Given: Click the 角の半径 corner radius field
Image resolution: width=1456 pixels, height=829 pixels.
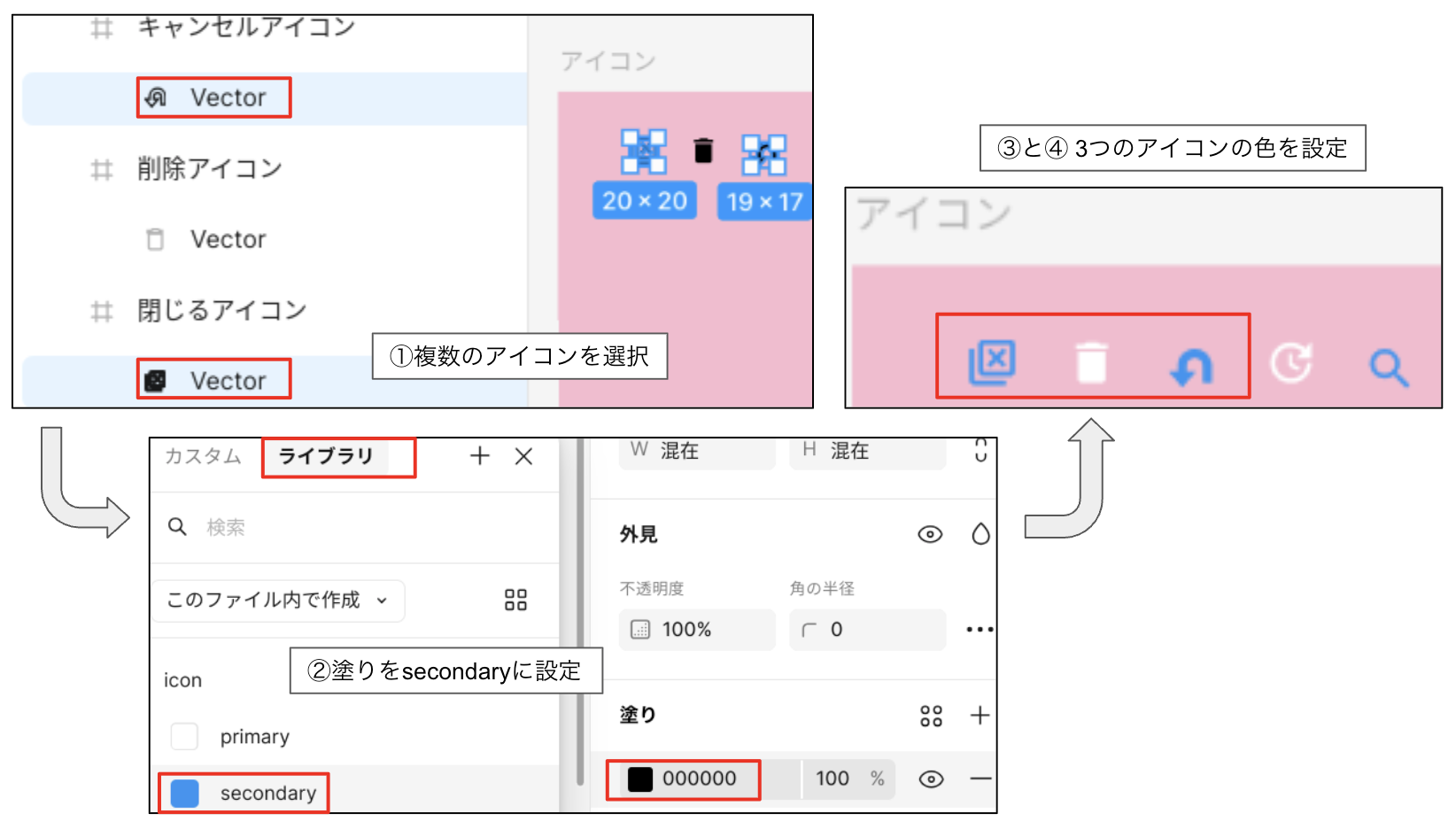Looking at the screenshot, I should (x=867, y=630).
